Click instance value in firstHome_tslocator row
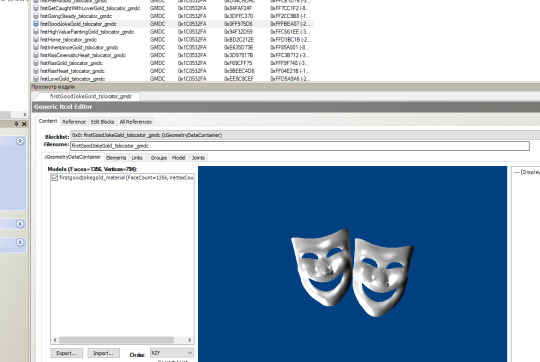 239,40
